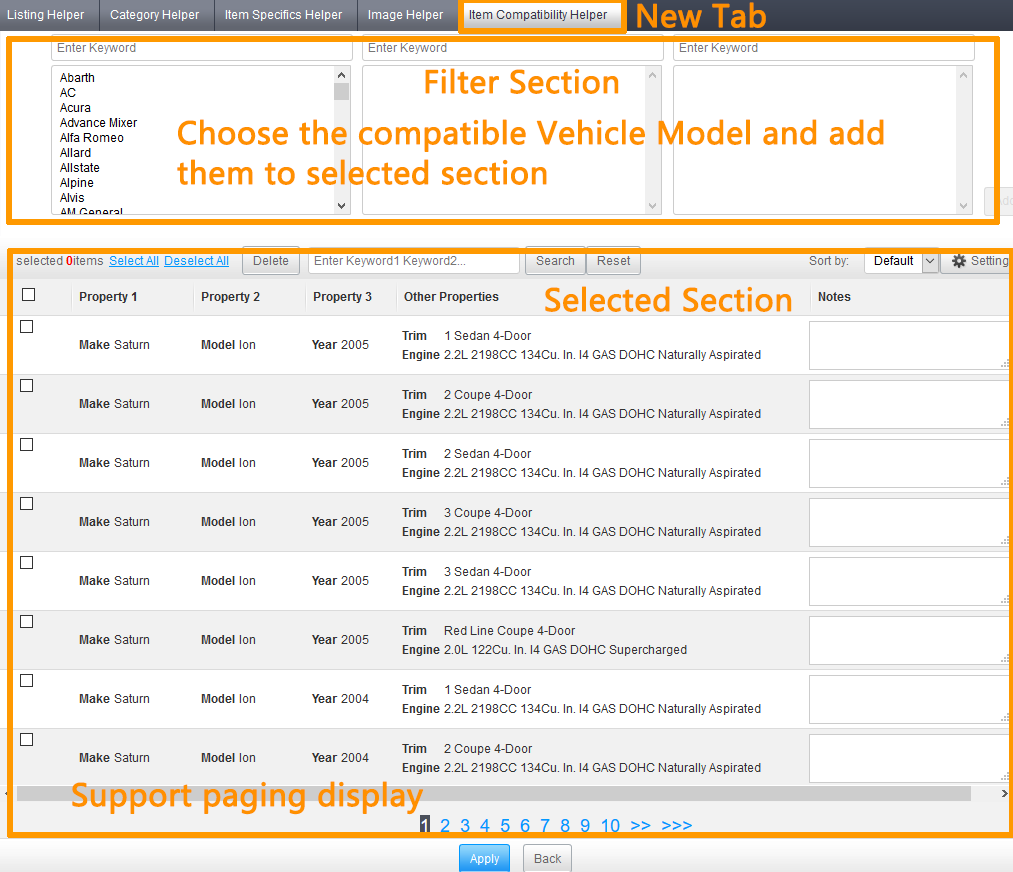Click the Reset button
This screenshot has width=1013, height=872.
click(x=613, y=261)
